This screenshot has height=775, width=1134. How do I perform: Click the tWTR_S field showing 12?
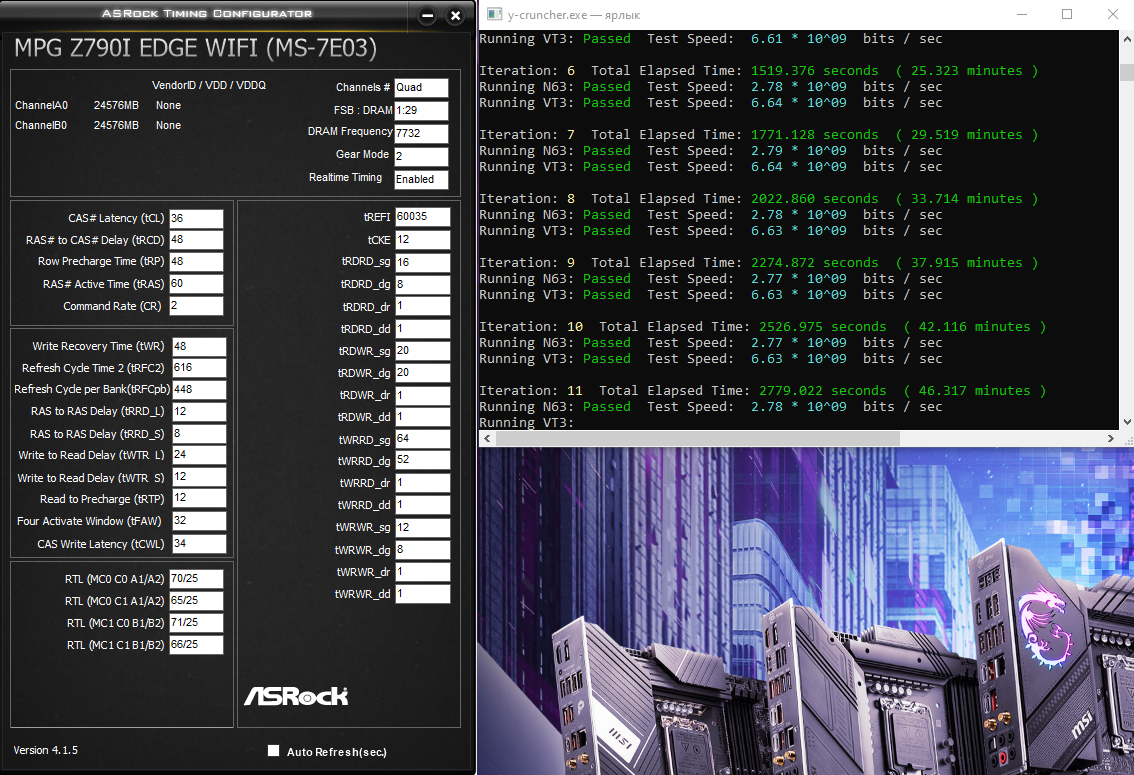pyautogui.click(x=199, y=477)
